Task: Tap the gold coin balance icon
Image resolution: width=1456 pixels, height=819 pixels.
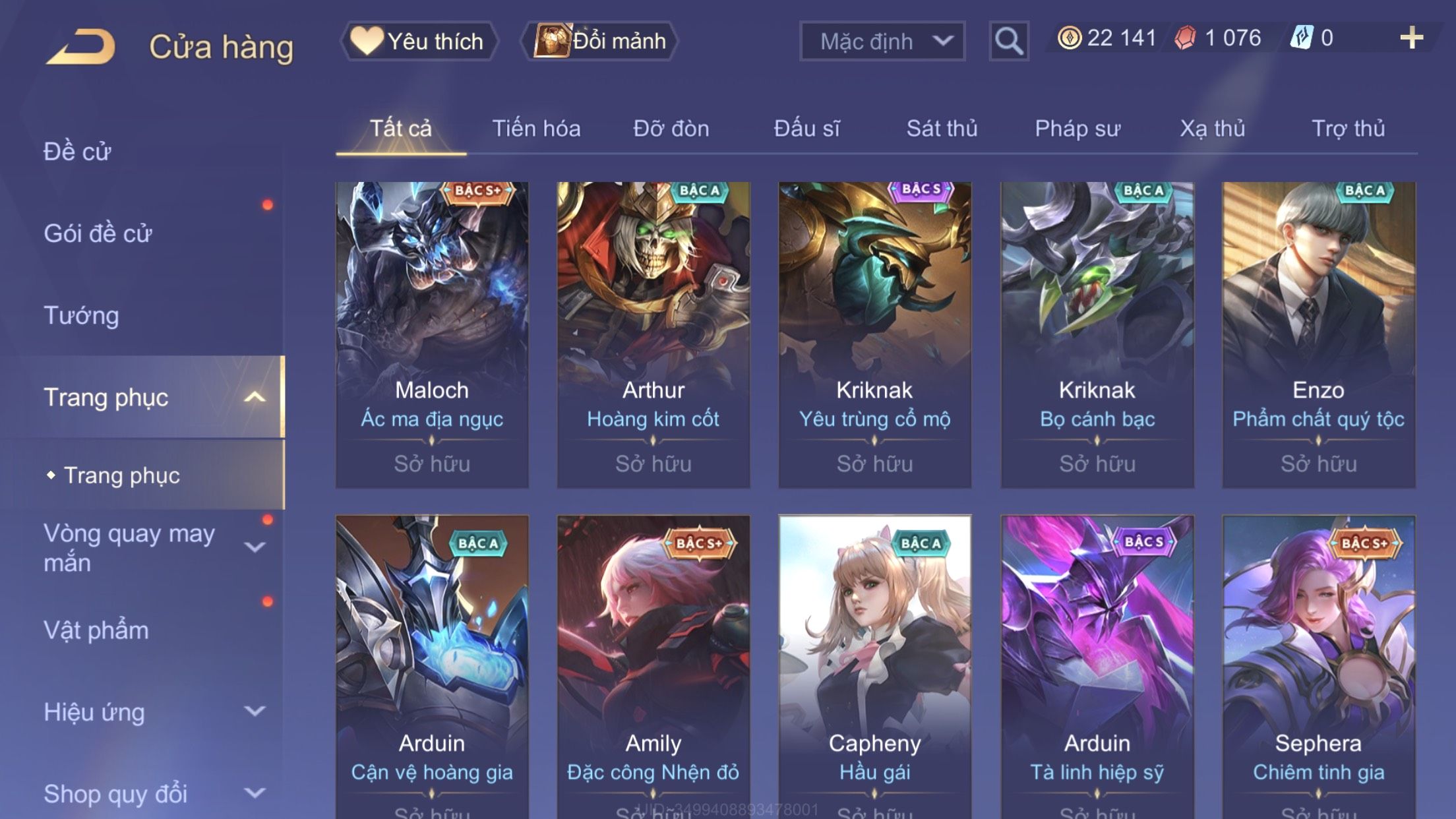Action: coord(1069,38)
